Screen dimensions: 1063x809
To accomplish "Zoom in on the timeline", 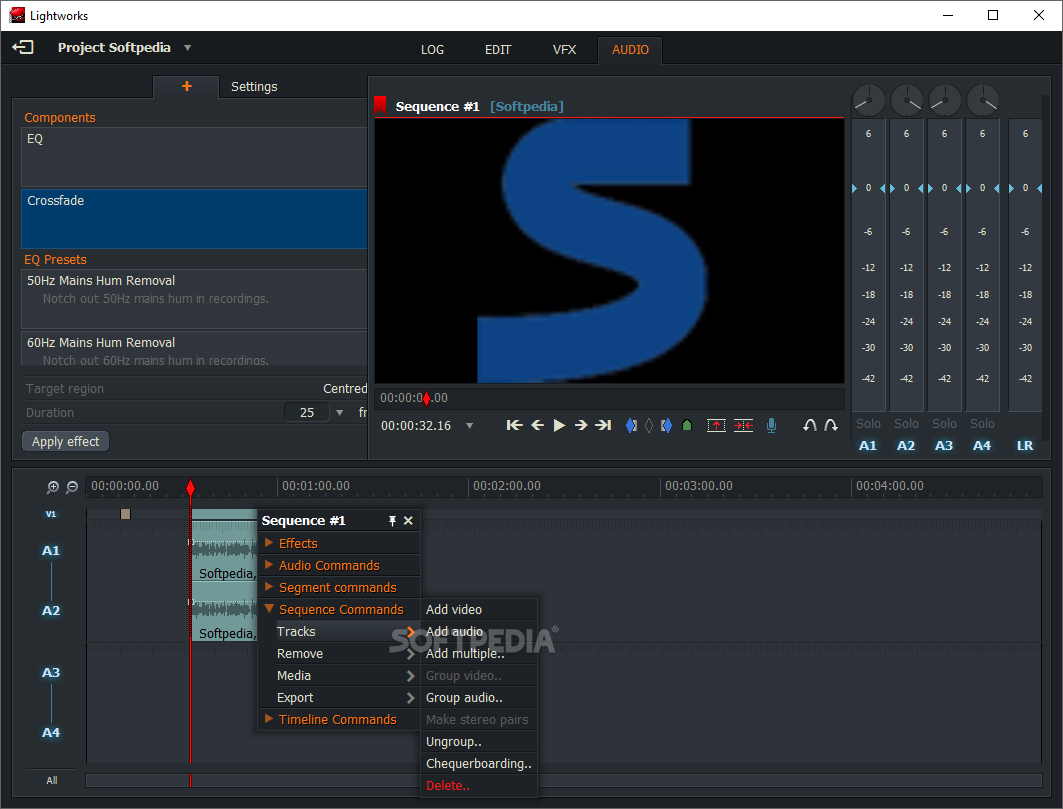I will coord(53,487).
